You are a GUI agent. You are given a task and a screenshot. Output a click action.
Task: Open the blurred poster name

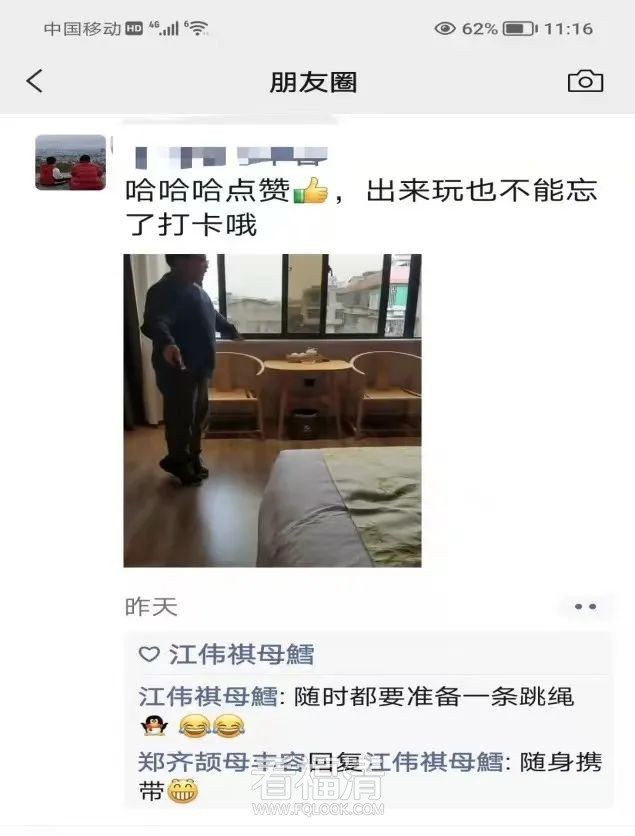[x=230, y=156]
